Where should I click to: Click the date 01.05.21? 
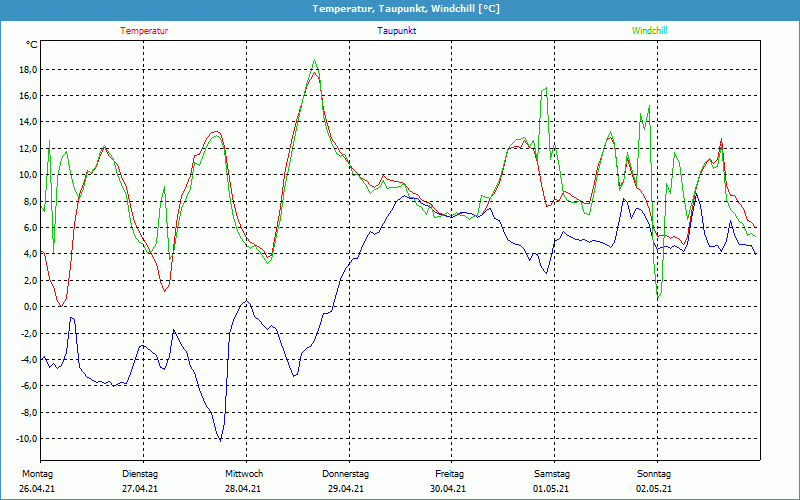tap(551, 488)
